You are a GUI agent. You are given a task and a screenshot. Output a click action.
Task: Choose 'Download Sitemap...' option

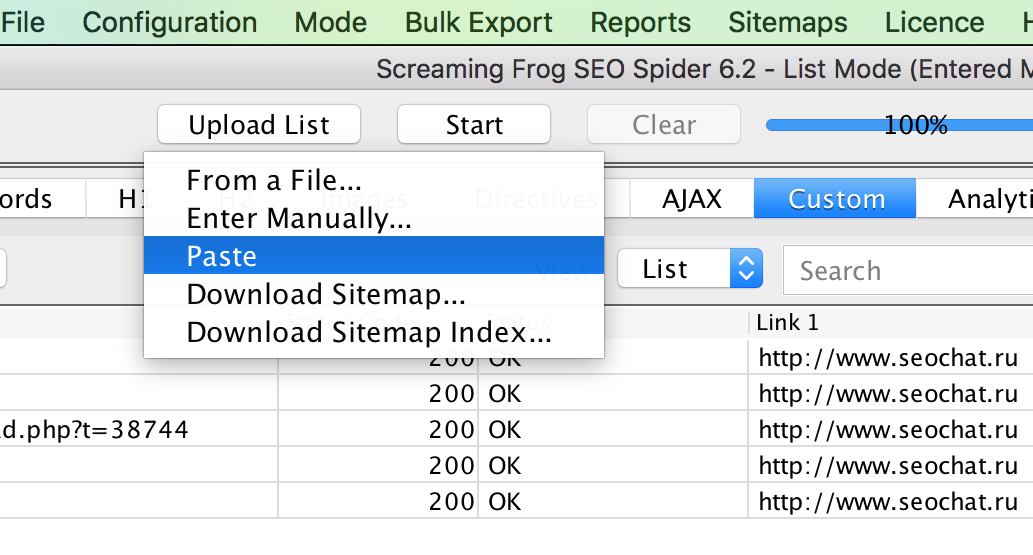(374, 293)
